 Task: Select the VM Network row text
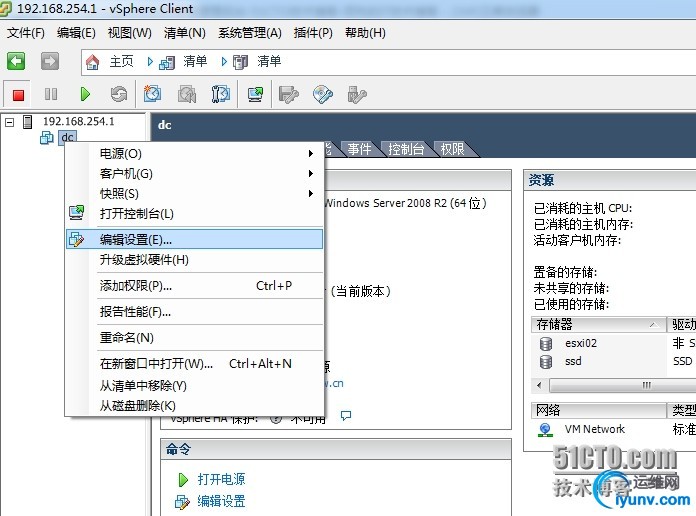point(595,429)
